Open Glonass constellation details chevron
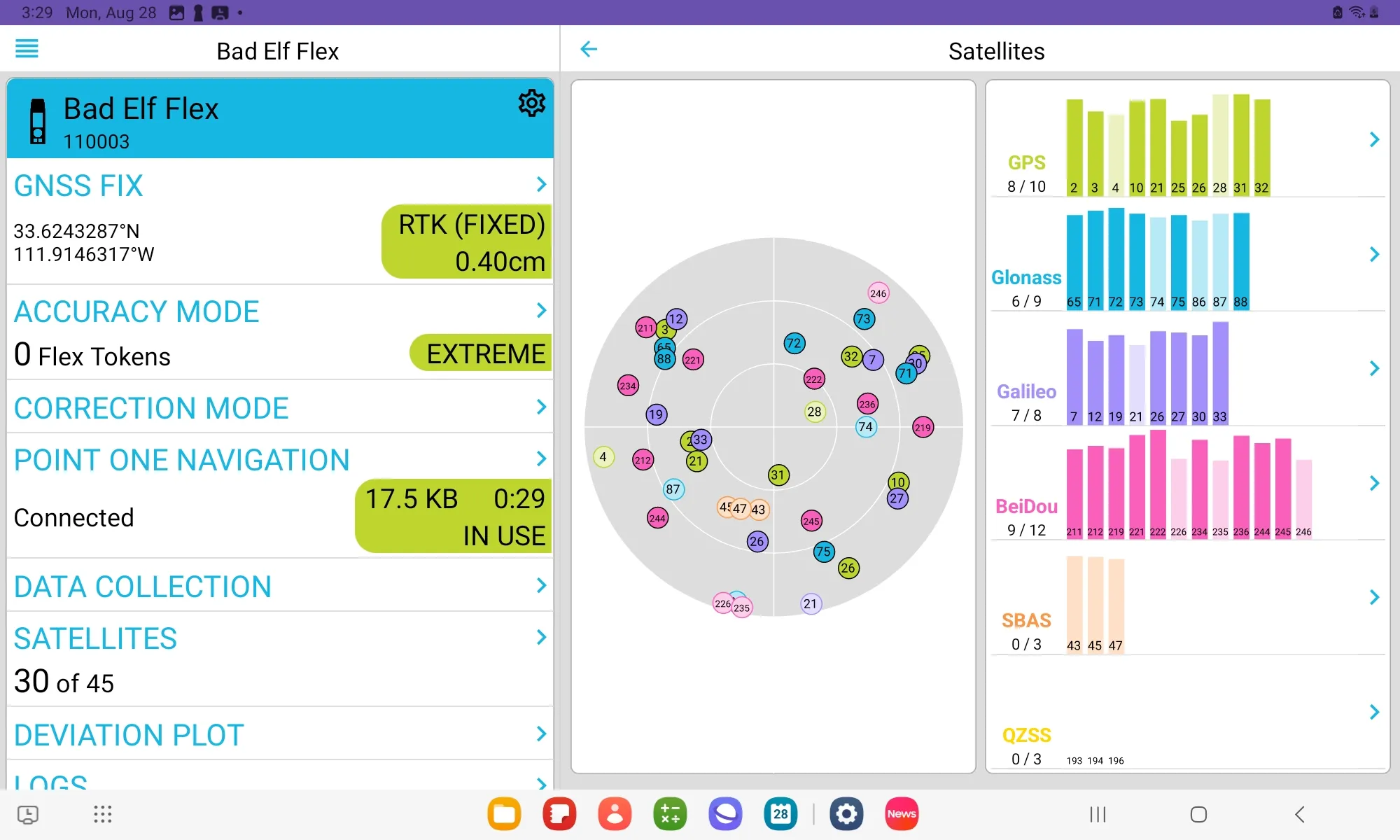The height and width of the screenshot is (840, 1400). tap(1374, 254)
